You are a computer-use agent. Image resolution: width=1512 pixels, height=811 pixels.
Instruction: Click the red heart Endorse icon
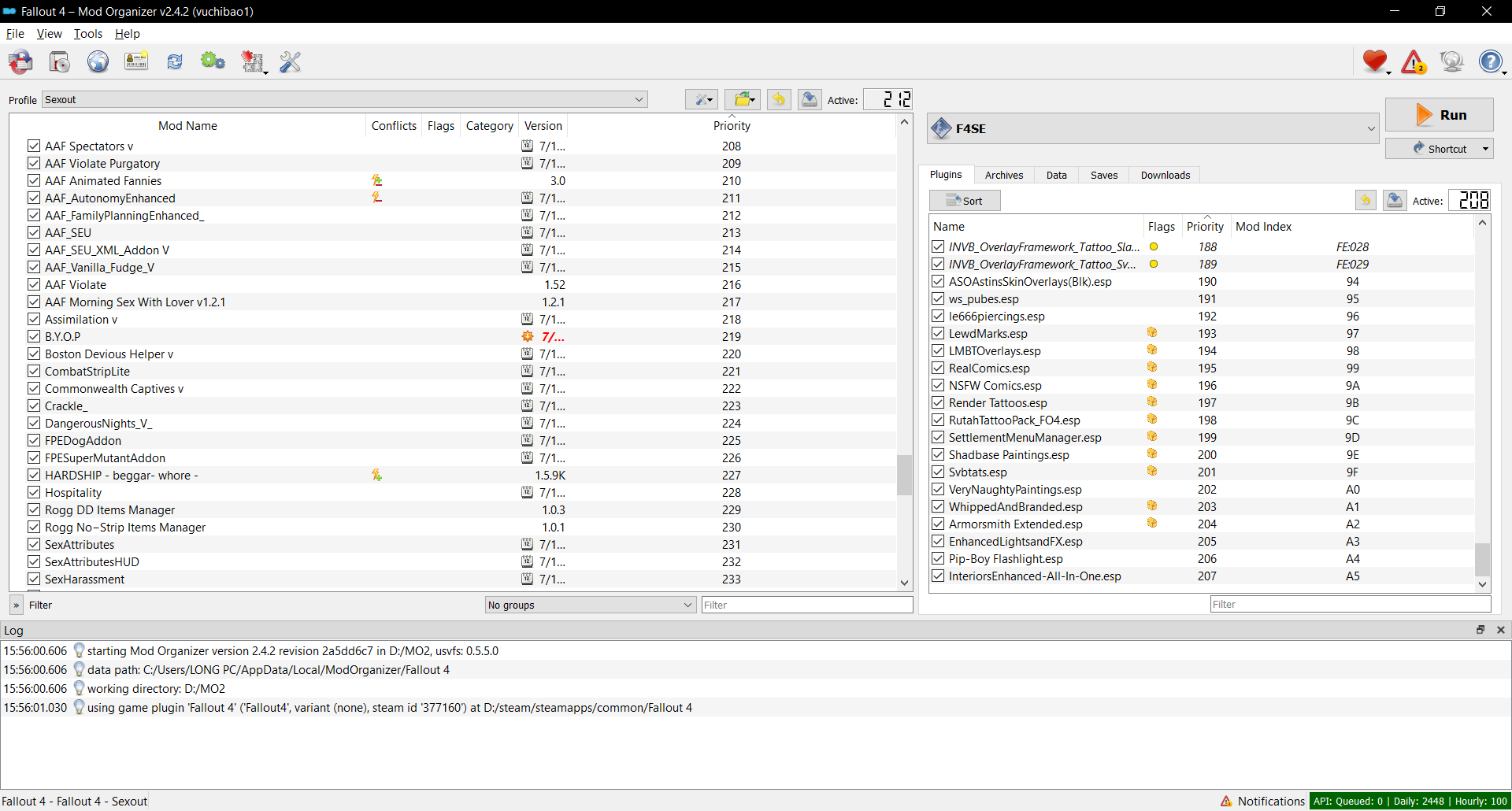(x=1376, y=61)
